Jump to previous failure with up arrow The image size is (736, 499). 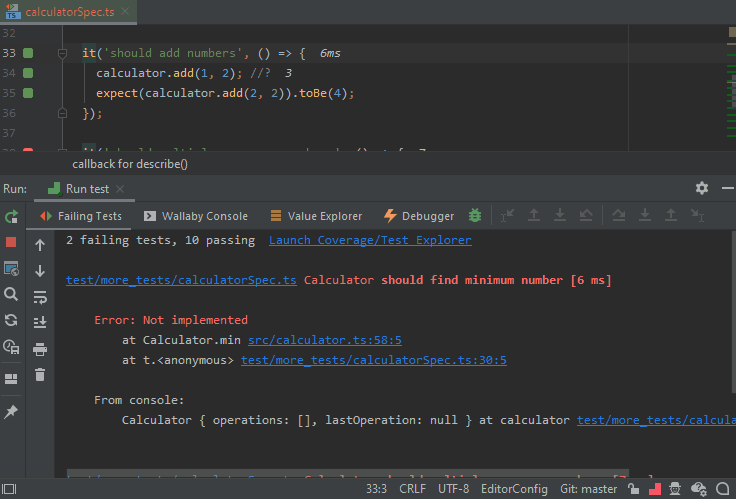40,245
